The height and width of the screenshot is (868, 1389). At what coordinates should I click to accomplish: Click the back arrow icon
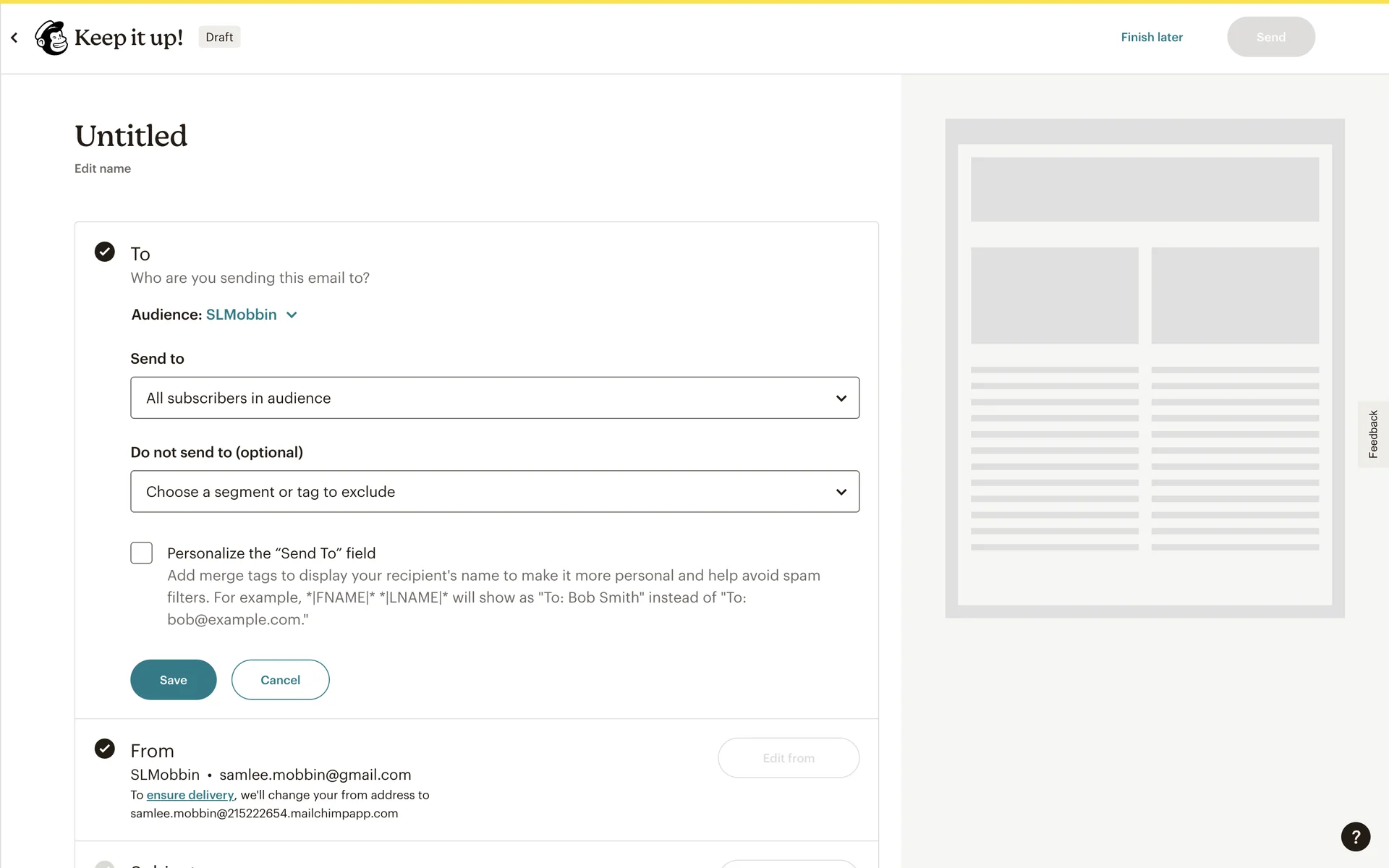point(14,38)
